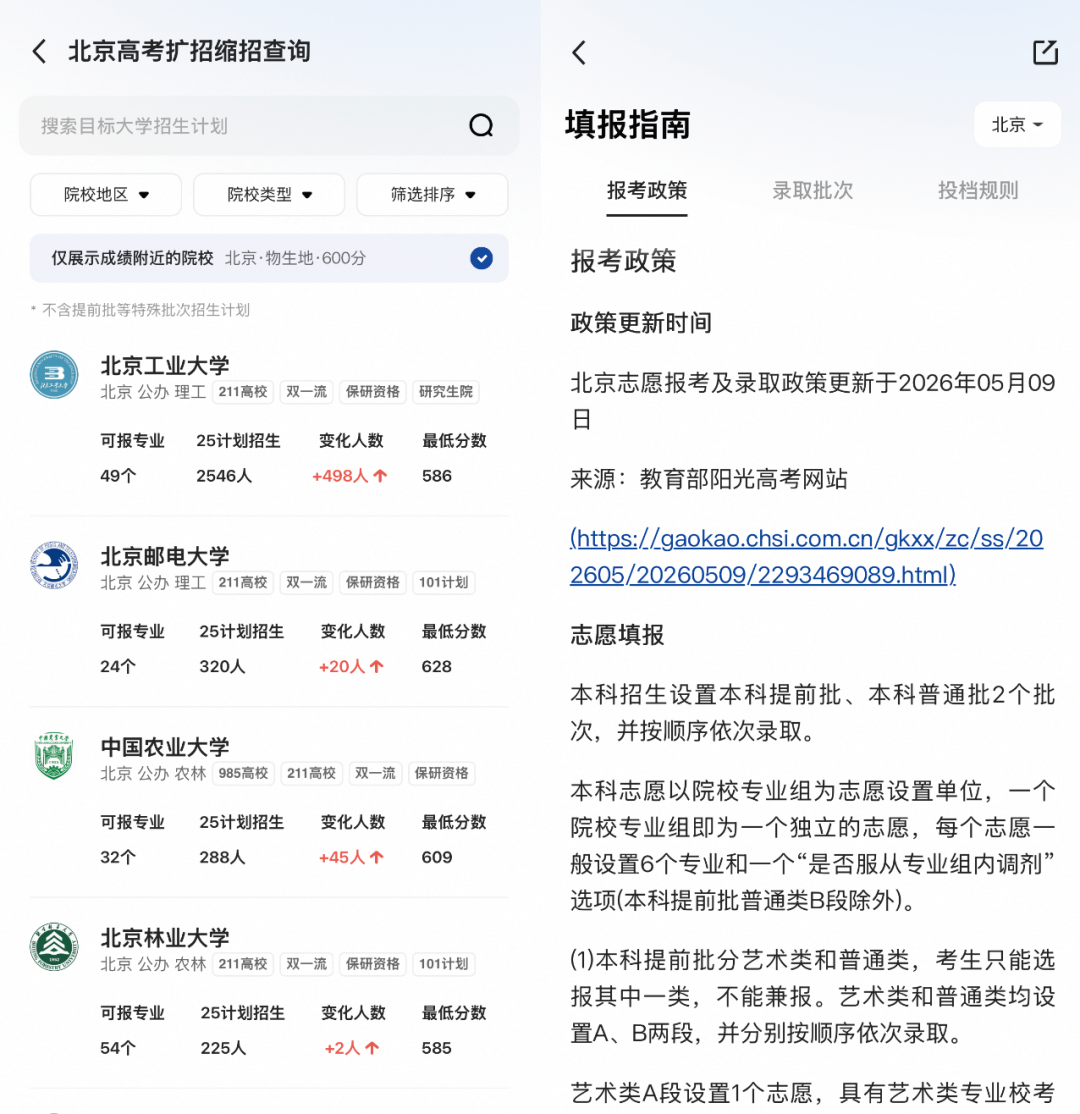1080x1114 pixels.
Task: Open the gaokao.chsi.com.cn policy link
Action: [806, 556]
